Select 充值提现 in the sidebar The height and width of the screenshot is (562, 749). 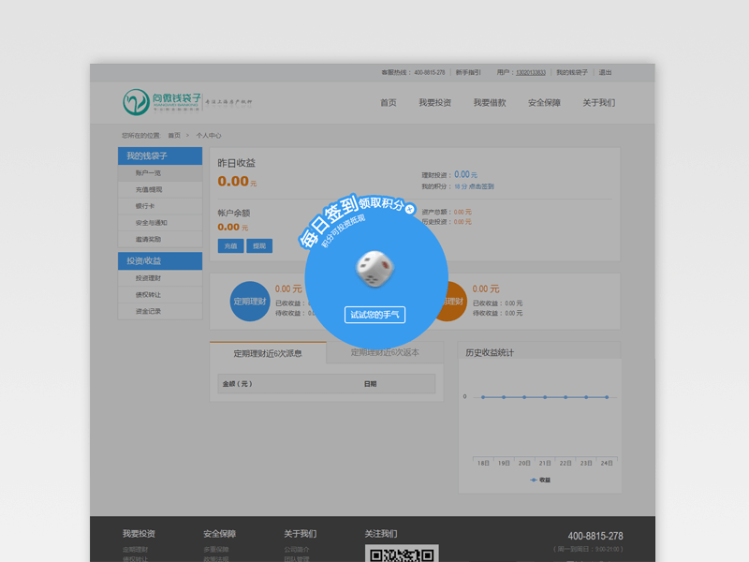tap(160, 190)
